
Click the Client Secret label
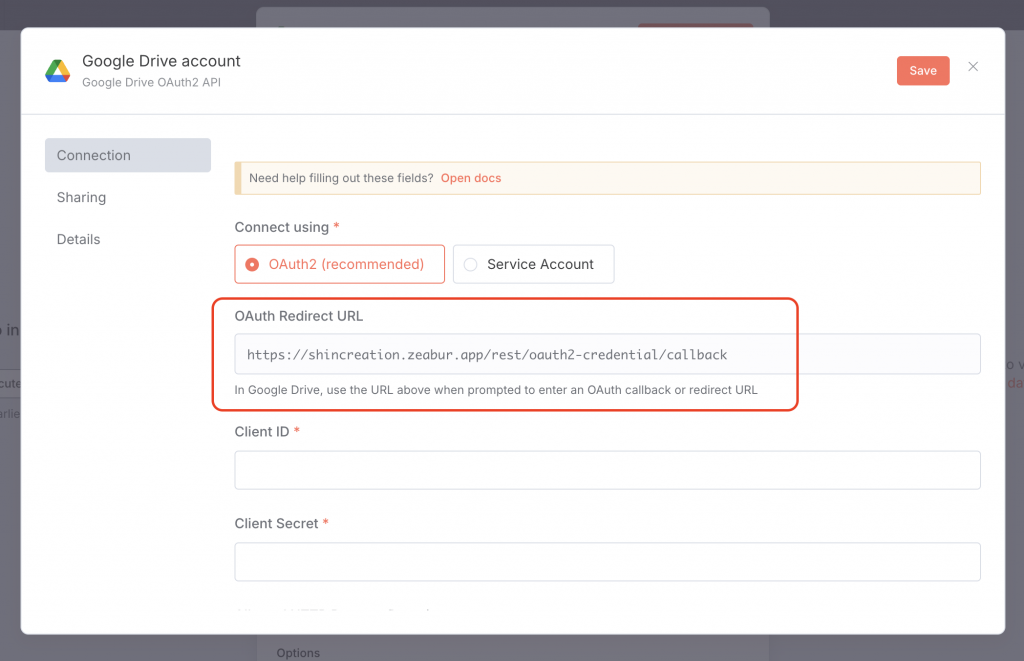[276, 523]
